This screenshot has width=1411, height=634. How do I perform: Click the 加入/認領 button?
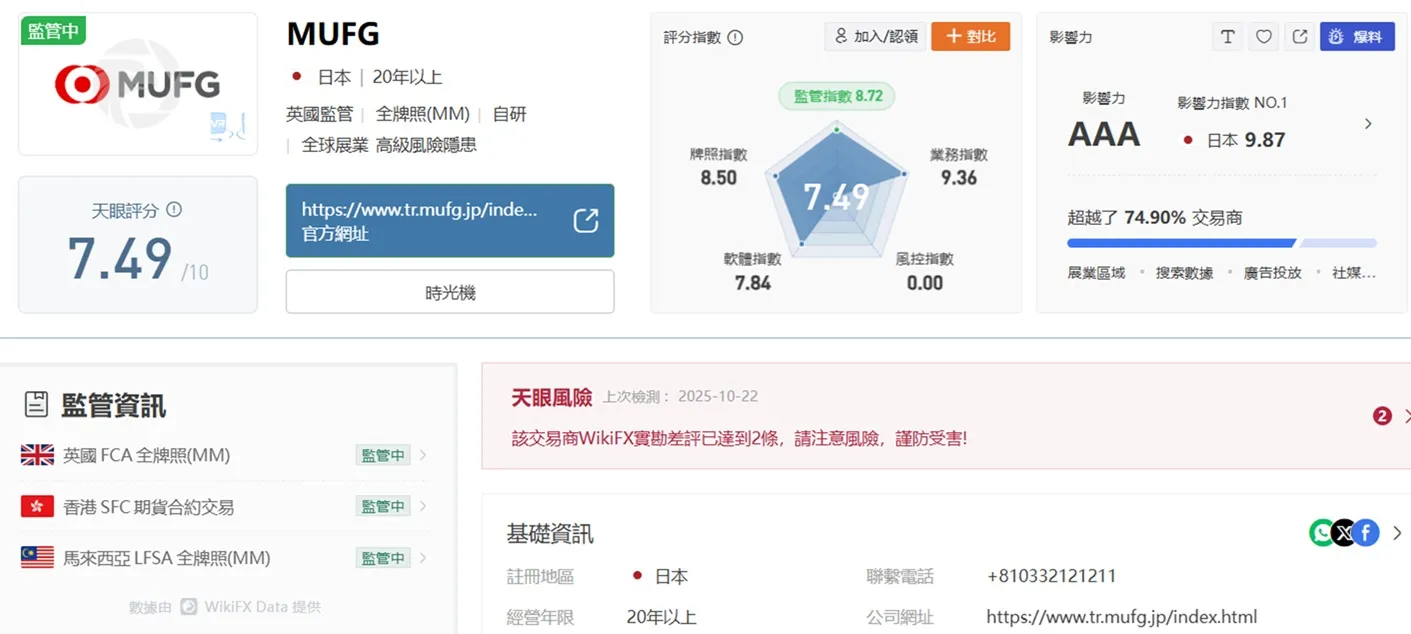(876, 36)
